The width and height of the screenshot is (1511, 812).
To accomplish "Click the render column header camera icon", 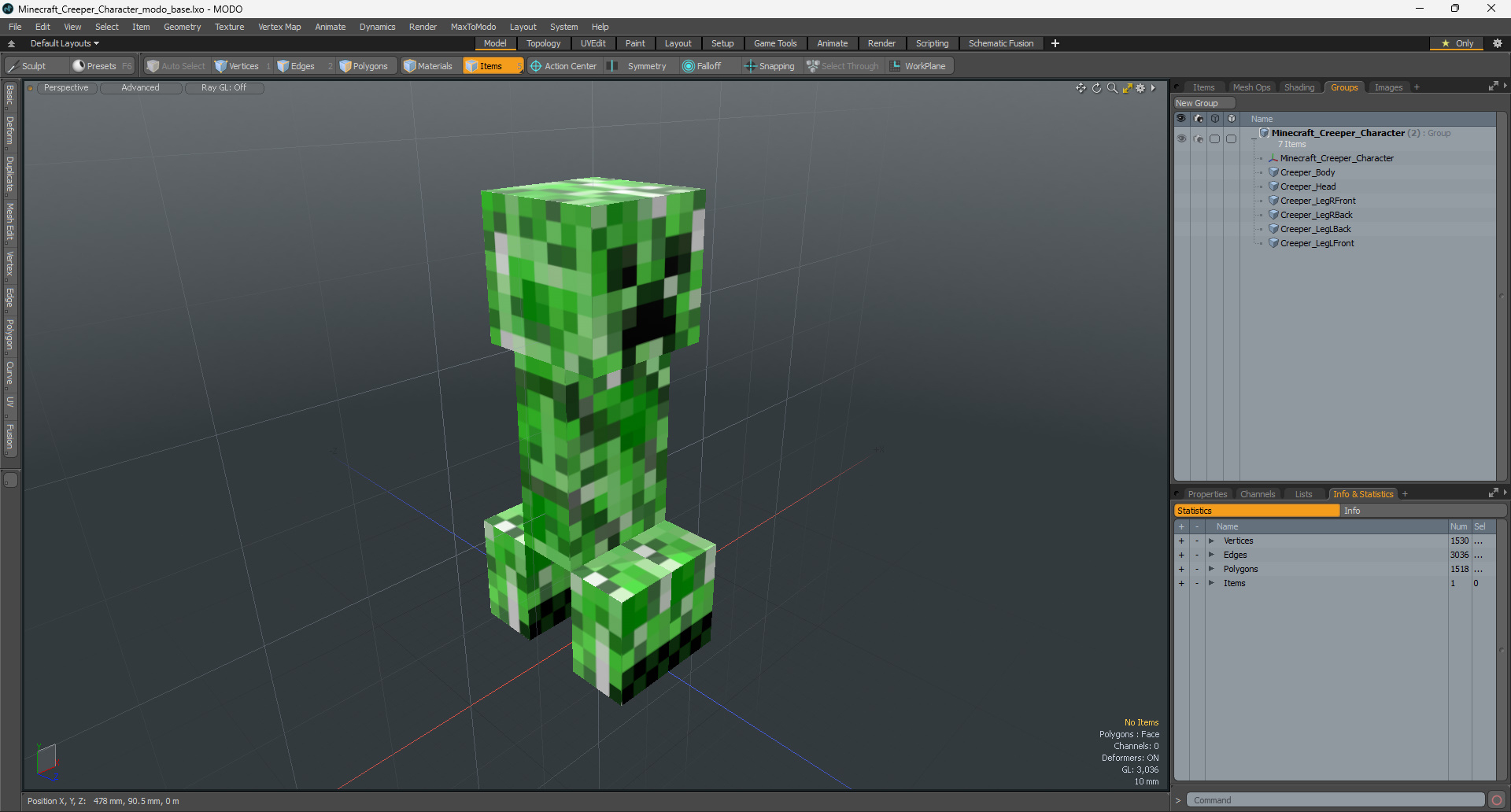I will click(1199, 119).
